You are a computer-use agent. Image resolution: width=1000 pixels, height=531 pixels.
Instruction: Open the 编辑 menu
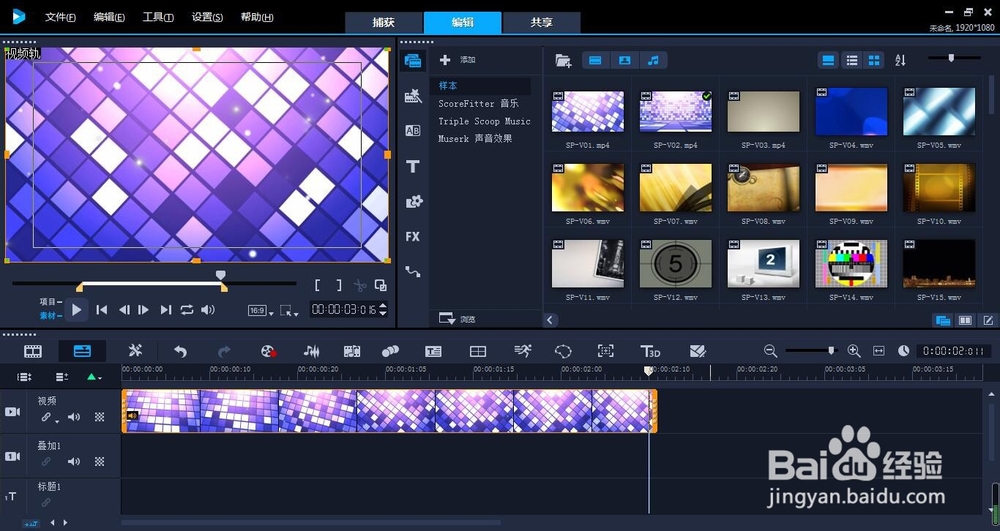pyautogui.click(x=109, y=17)
